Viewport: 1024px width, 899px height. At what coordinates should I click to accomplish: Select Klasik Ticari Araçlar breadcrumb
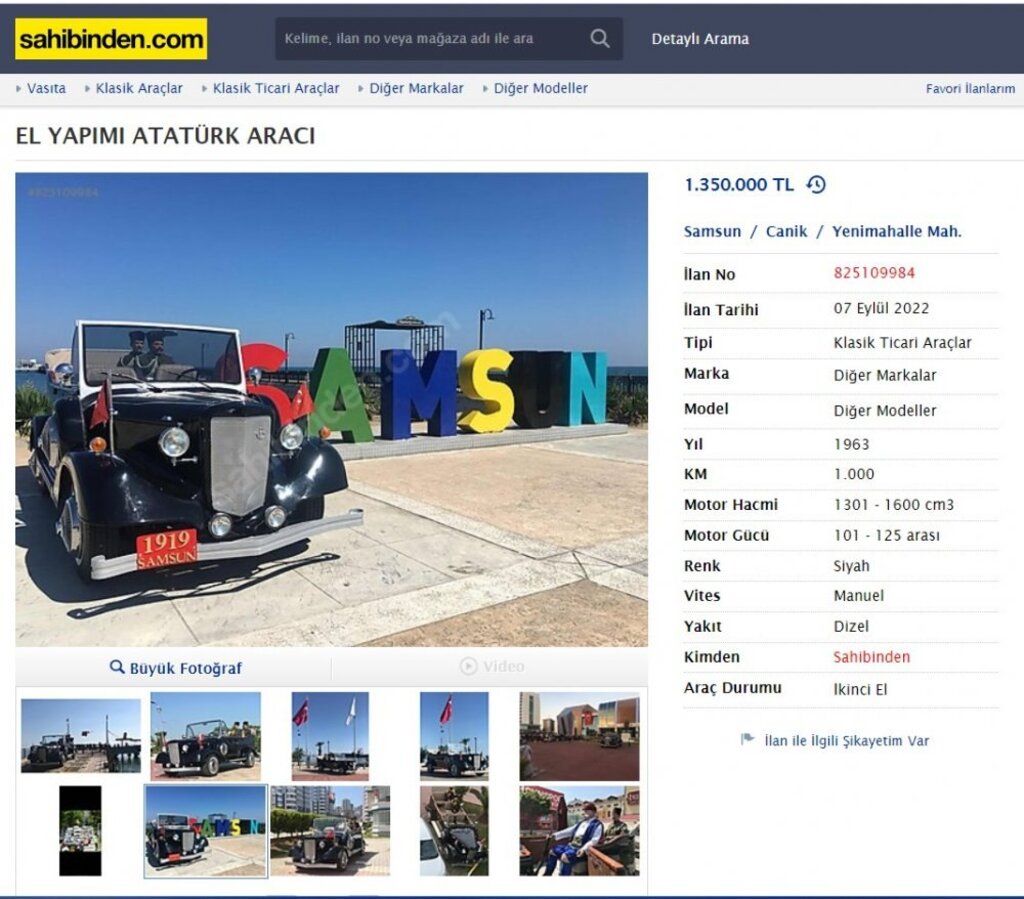coord(276,88)
